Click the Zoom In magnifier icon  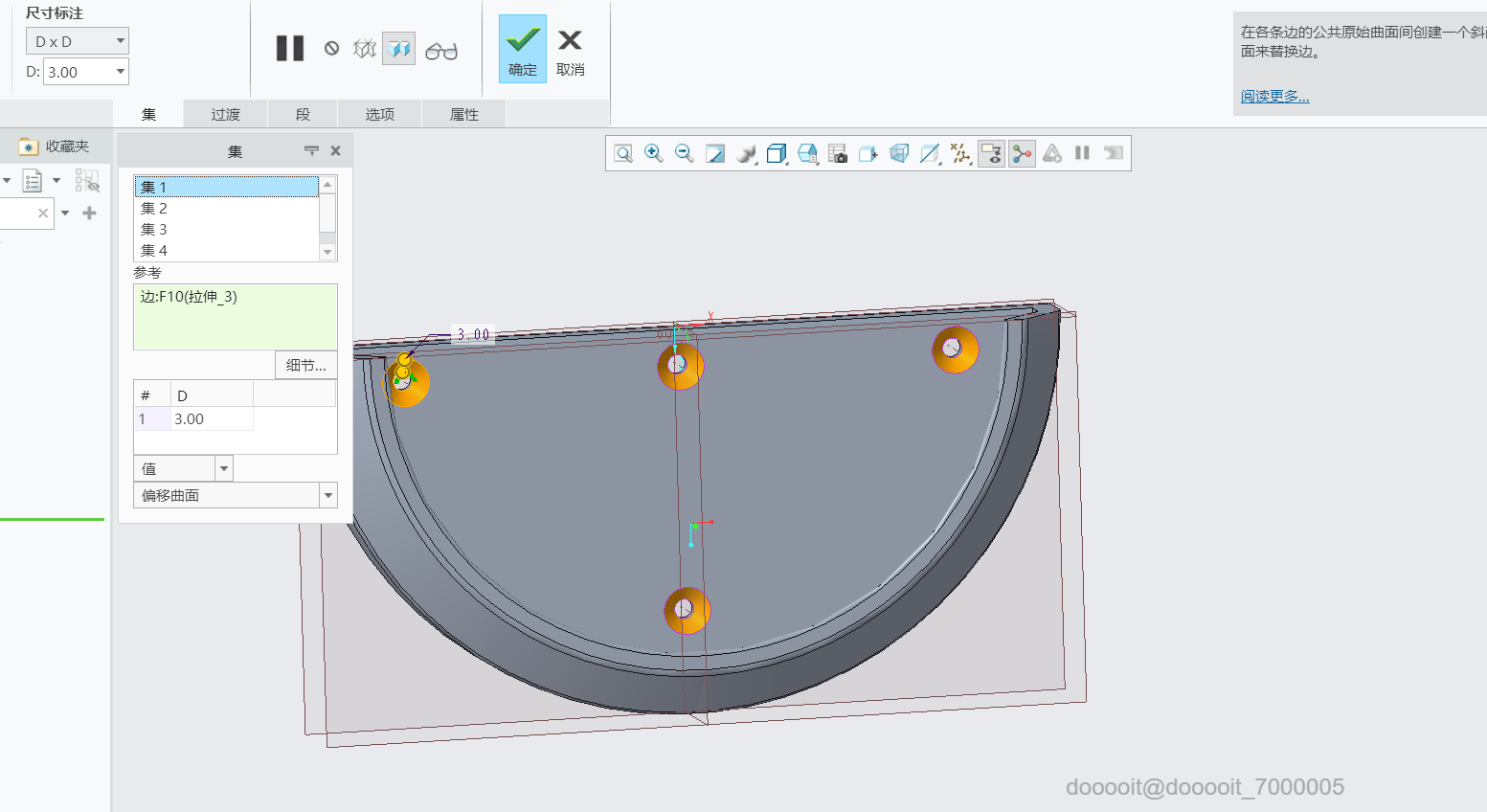654,153
